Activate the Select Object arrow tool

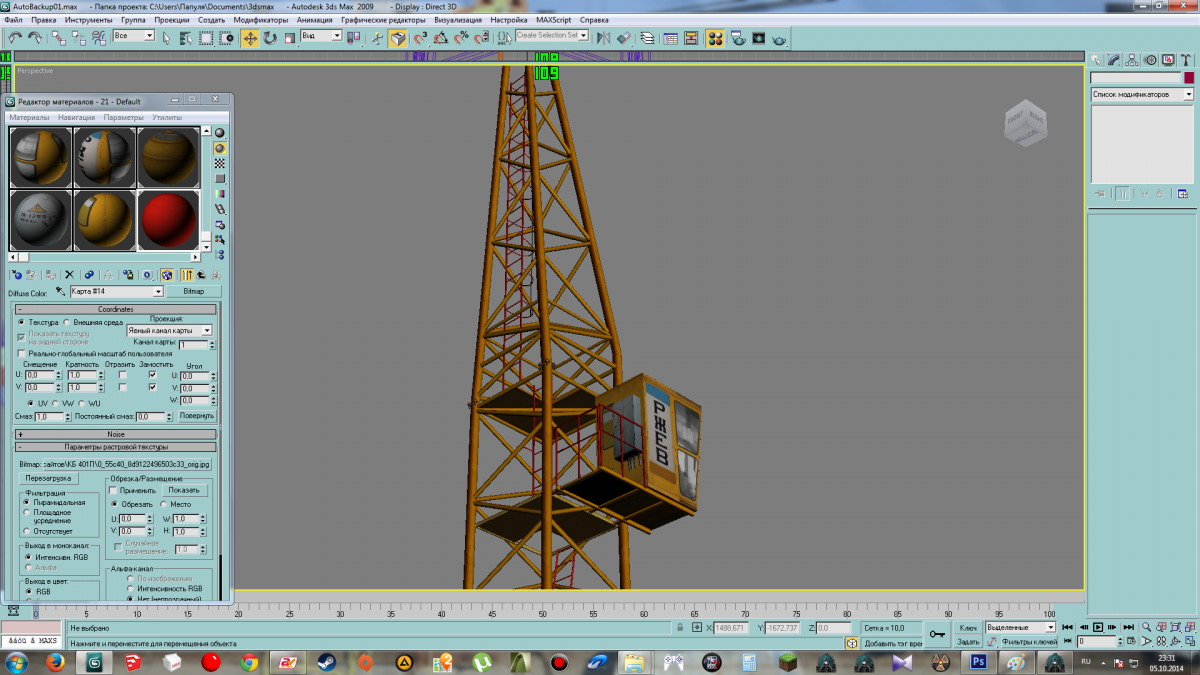(x=168, y=38)
